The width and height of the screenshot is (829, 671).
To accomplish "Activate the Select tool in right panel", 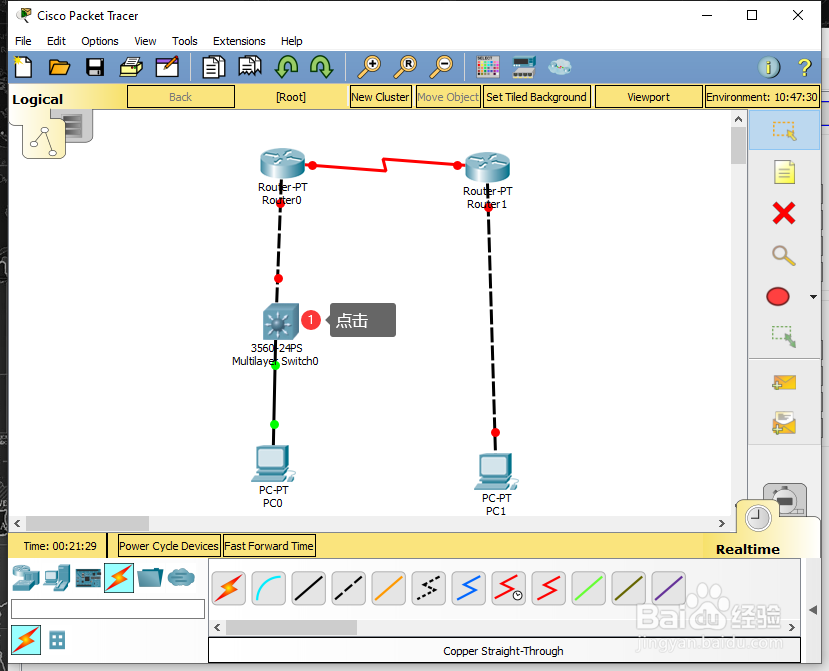I will [x=784, y=130].
